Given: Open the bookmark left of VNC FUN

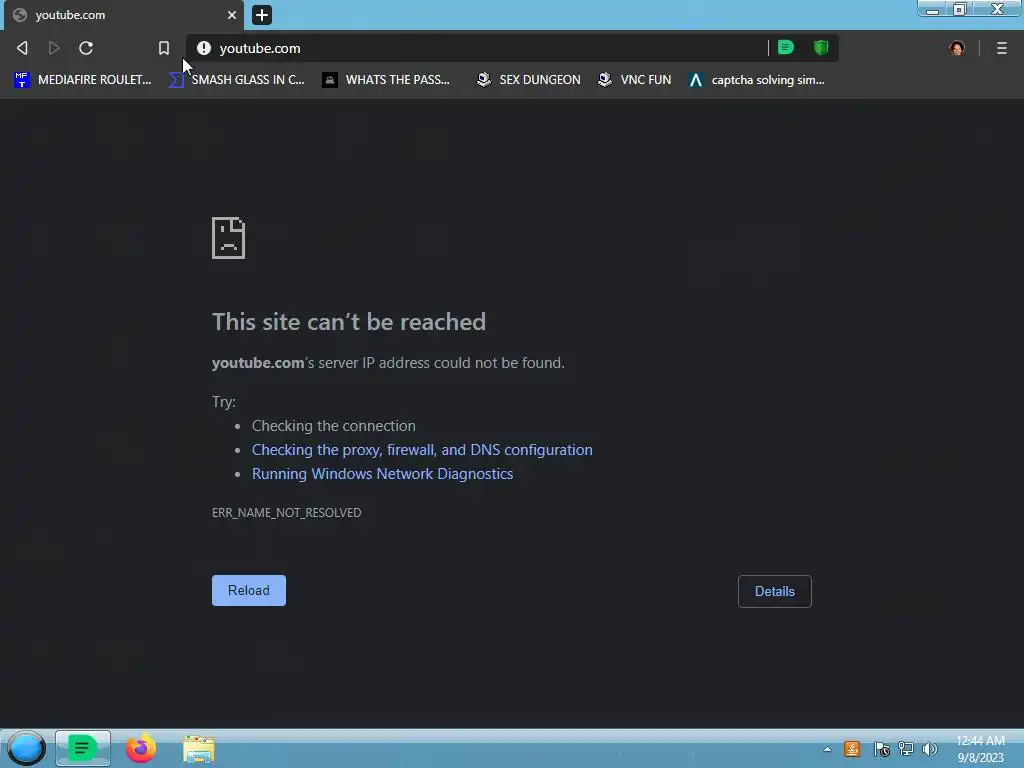Looking at the screenshot, I should point(528,80).
